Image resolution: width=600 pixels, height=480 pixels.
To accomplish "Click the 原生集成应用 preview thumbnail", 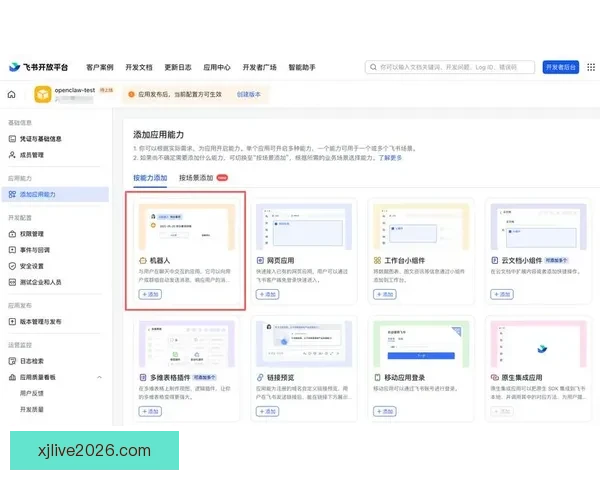I will 538,344.
